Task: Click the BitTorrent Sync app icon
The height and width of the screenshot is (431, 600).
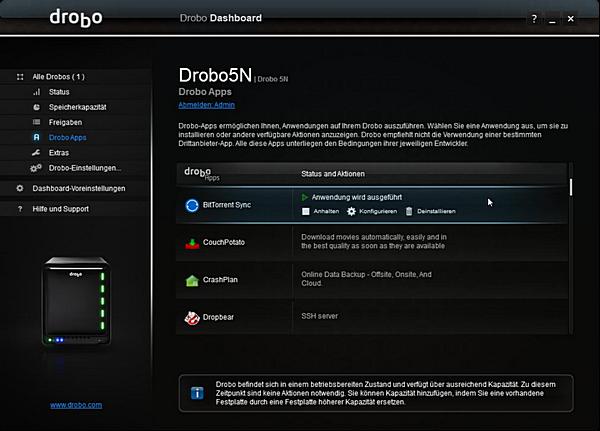Action: pyautogui.click(x=192, y=205)
